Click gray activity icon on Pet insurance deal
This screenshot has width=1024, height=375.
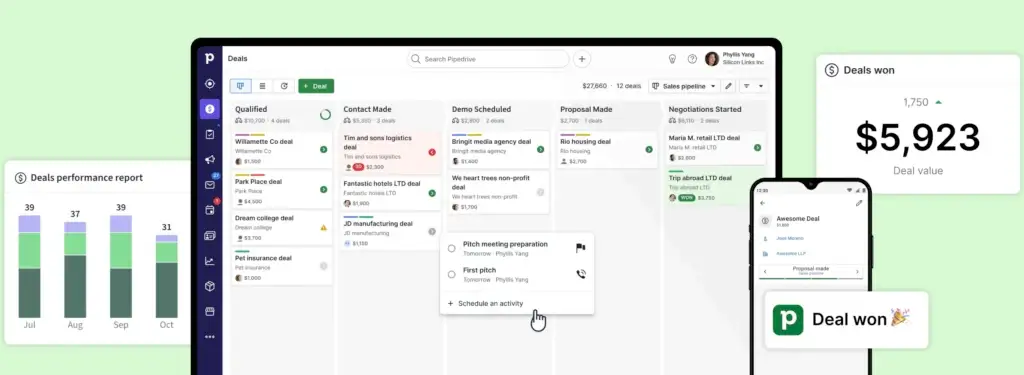(323, 266)
